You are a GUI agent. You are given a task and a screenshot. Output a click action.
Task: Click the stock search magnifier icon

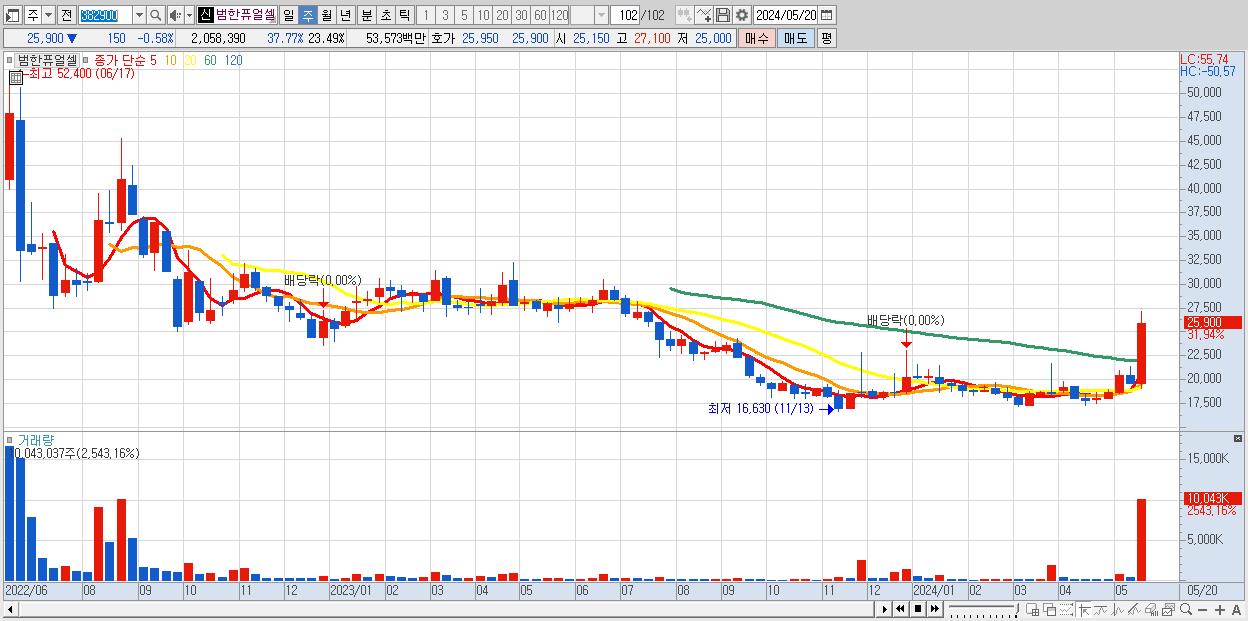coord(157,15)
